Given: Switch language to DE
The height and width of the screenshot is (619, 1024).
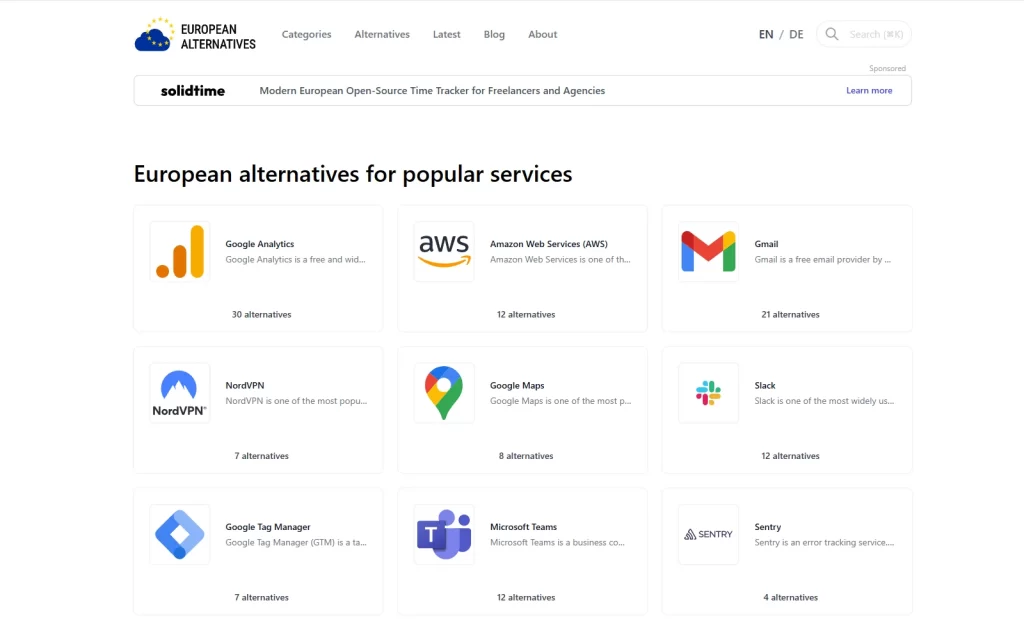Looking at the screenshot, I should [796, 34].
